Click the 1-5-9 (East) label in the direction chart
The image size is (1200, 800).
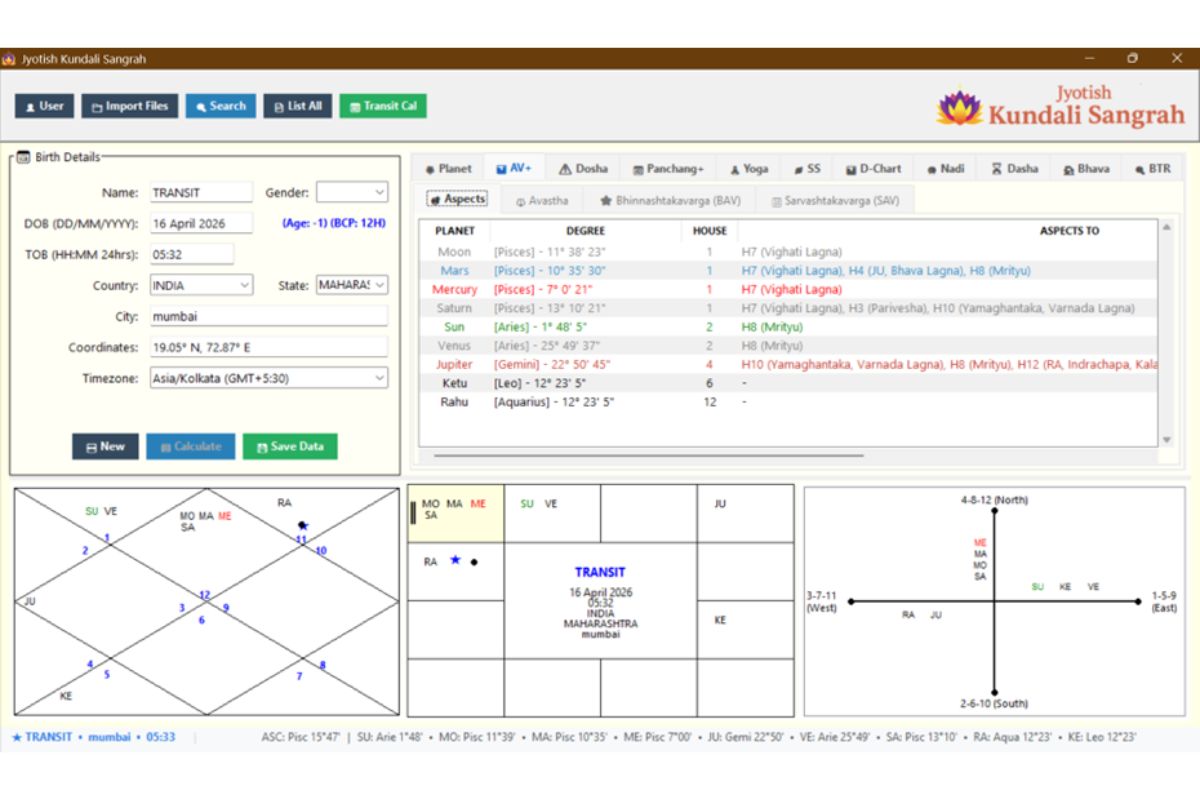click(x=1164, y=602)
